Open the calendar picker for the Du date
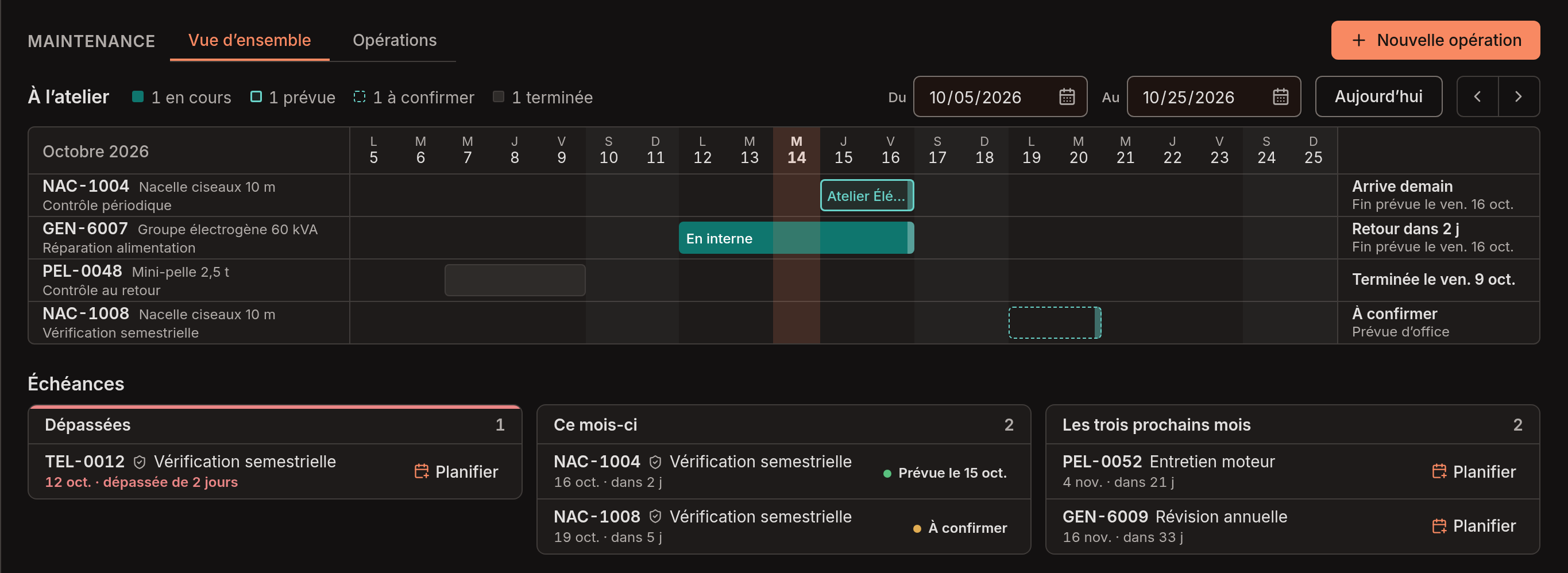1568x573 pixels. [1067, 96]
